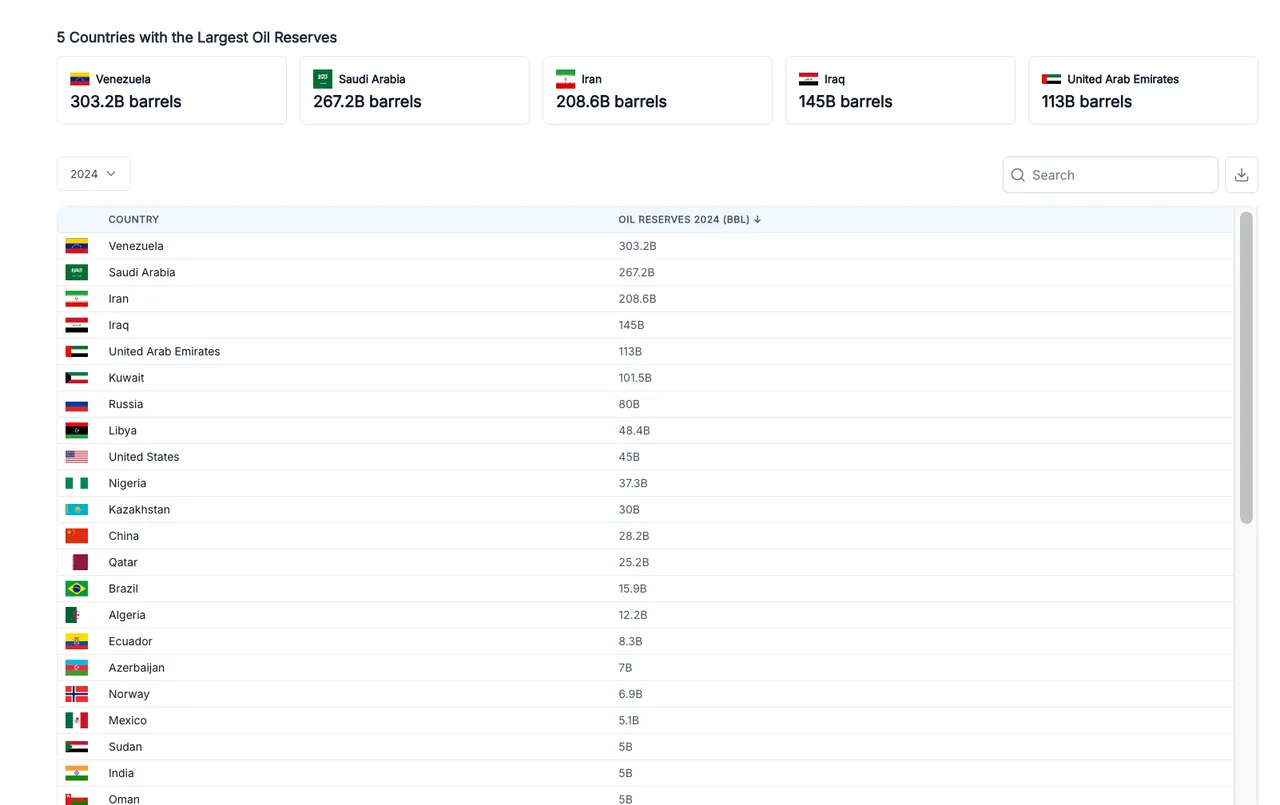
Task: Click the Nigeria country name
Action: coord(127,483)
